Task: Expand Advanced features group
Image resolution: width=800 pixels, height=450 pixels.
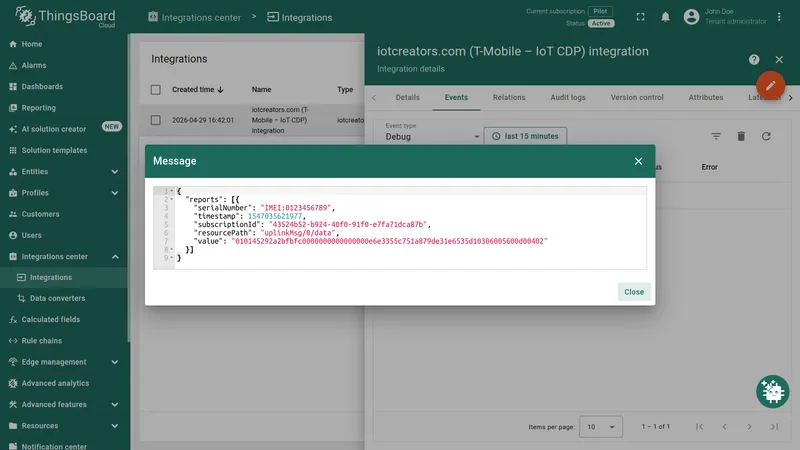Action: click(x=115, y=405)
